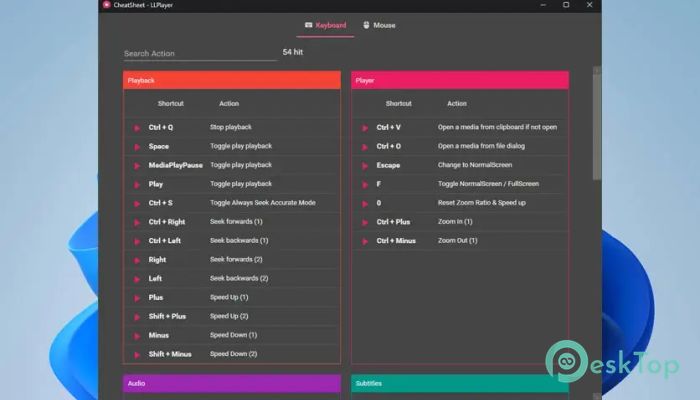Maximize the CheatSheet window
The image size is (700, 400).
(x=566, y=5)
